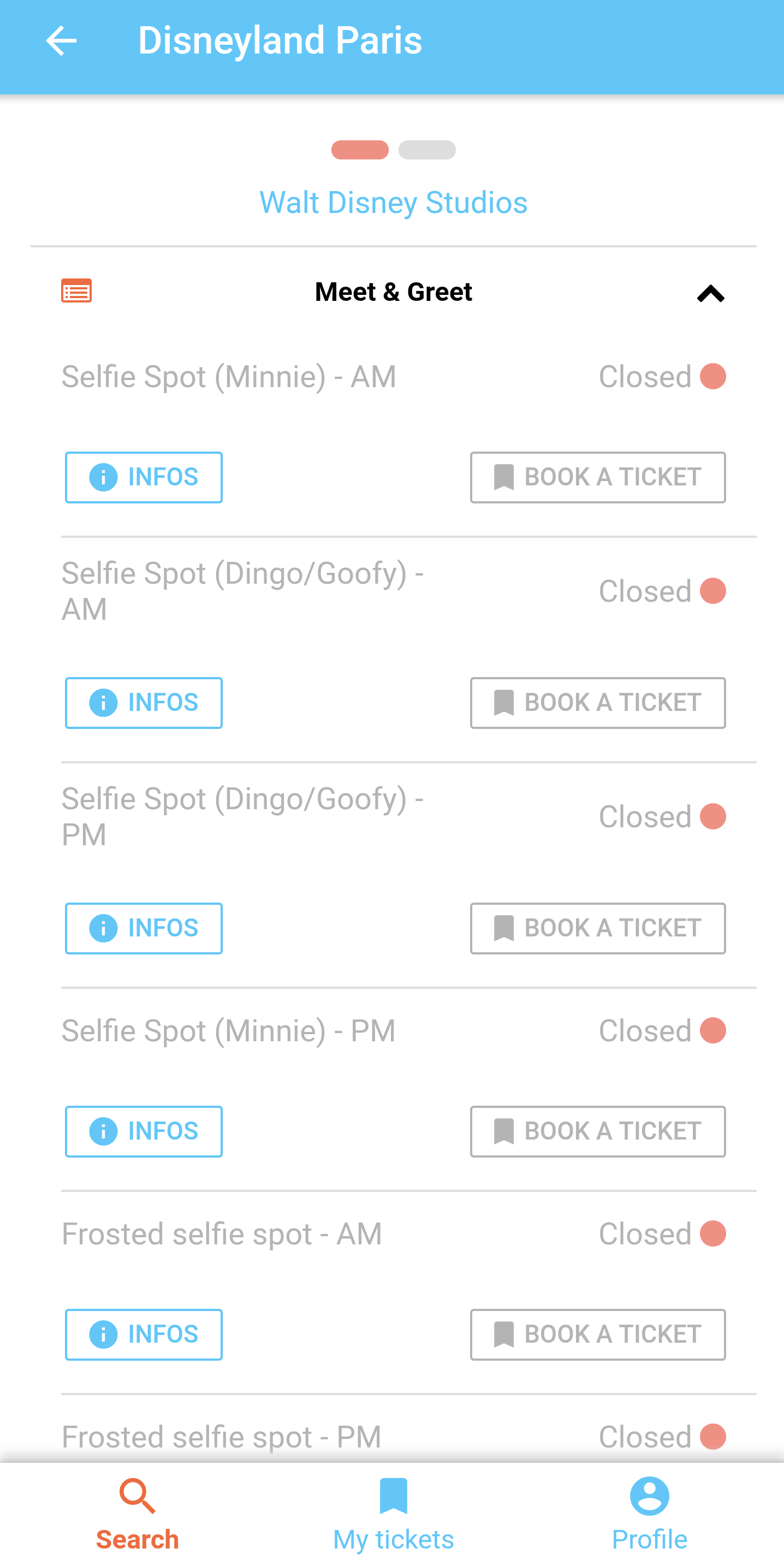The width and height of the screenshot is (784, 1560).
Task: Click the orange list icon beside Meet & Greet
Action: click(x=76, y=291)
